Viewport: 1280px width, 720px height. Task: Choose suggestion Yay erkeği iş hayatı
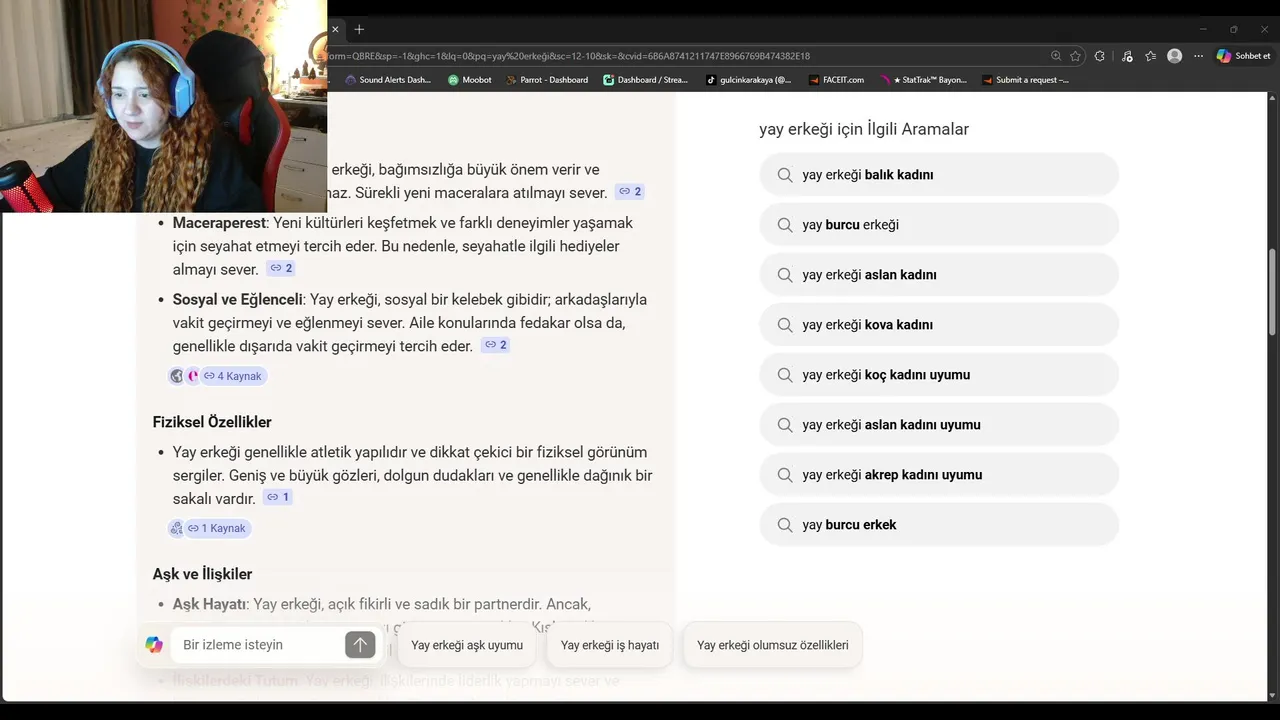(x=610, y=645)
